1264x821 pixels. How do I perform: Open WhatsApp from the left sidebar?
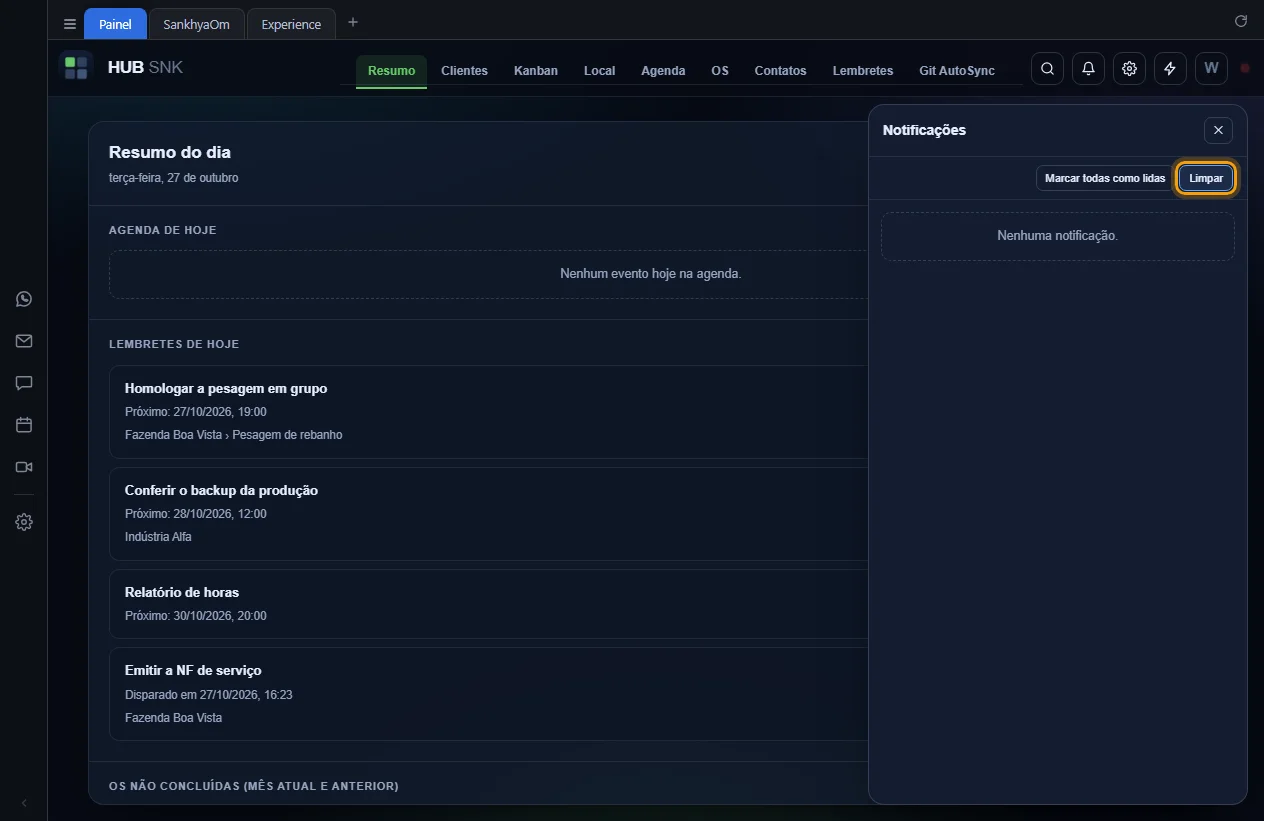(x=24, y=299)
